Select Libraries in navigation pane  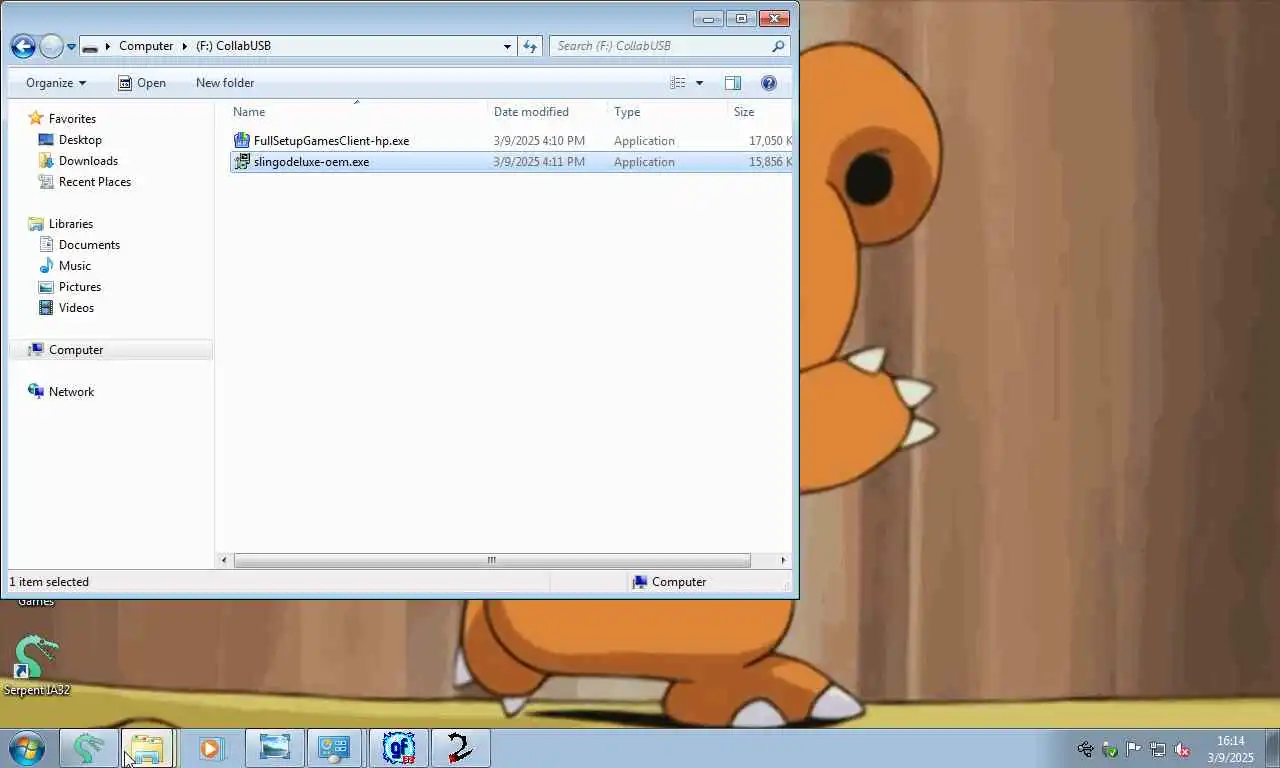click(71, 224)
